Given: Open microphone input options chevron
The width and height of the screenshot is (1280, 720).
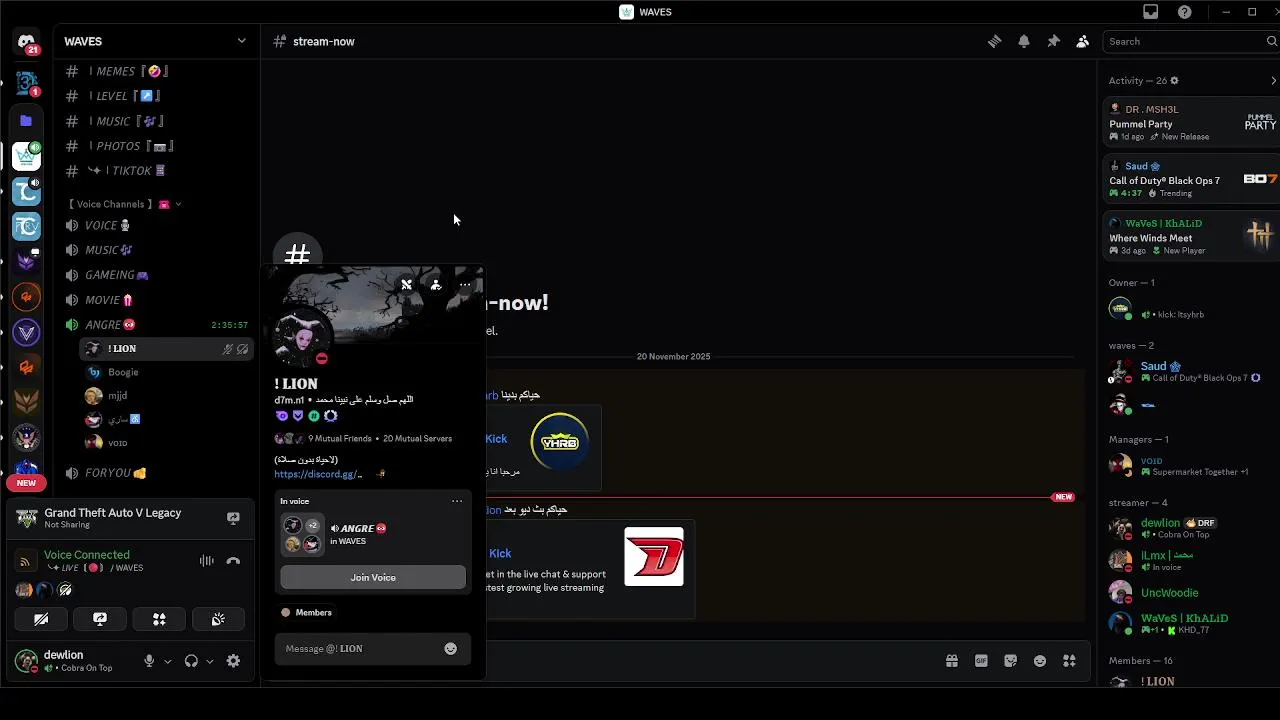Looking at the screenshot, I should [167, 661].
